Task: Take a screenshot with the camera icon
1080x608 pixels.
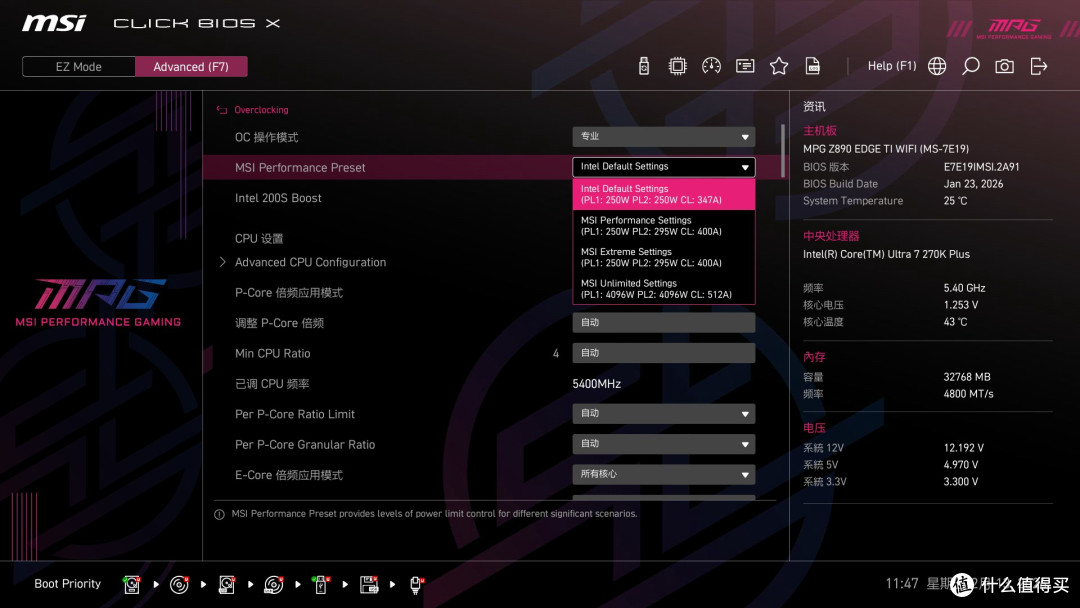Action: pos(1004,66)
